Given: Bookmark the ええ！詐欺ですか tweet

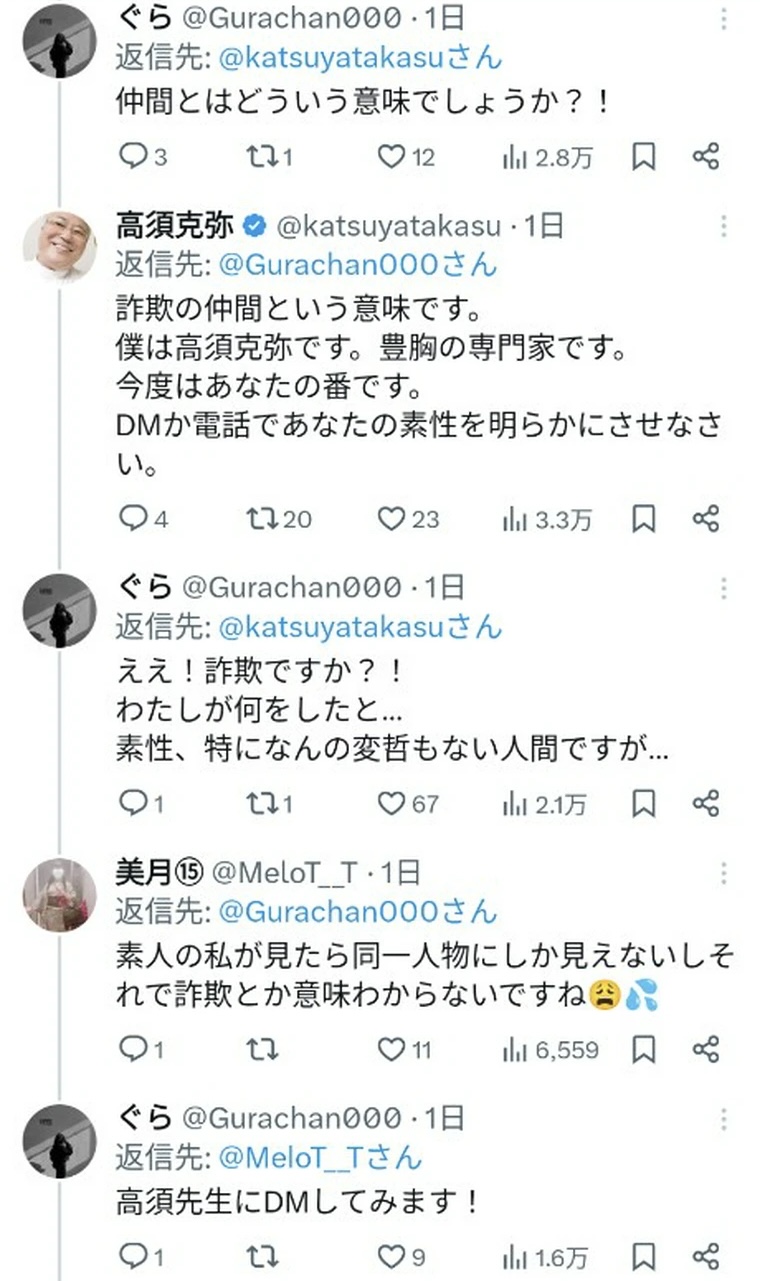Looking at the screenshot, I should click(x=644, y=802).
